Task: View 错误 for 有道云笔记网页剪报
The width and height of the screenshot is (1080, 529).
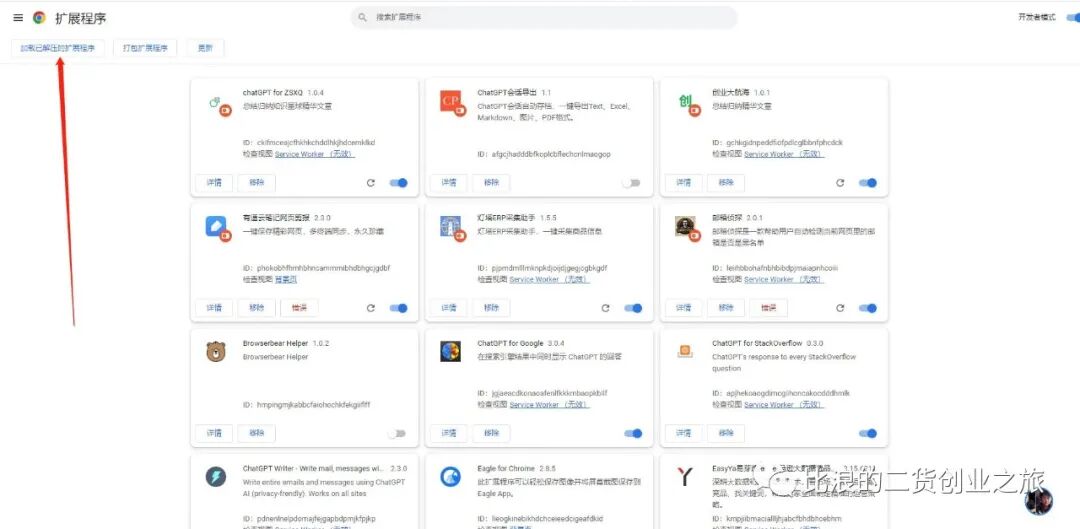Action: click(x=299, y=308)
